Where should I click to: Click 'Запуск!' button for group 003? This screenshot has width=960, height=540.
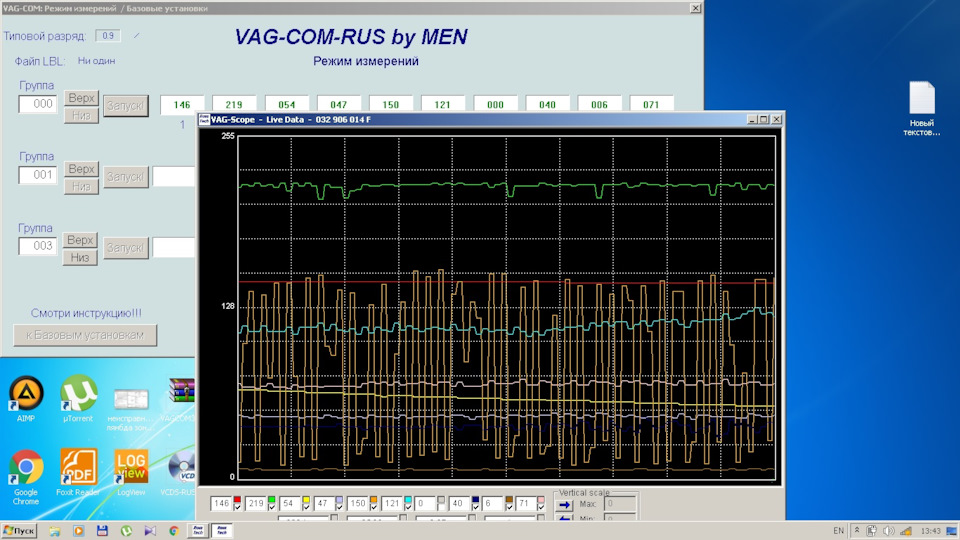pyautogui.click(x=126, y=248)
